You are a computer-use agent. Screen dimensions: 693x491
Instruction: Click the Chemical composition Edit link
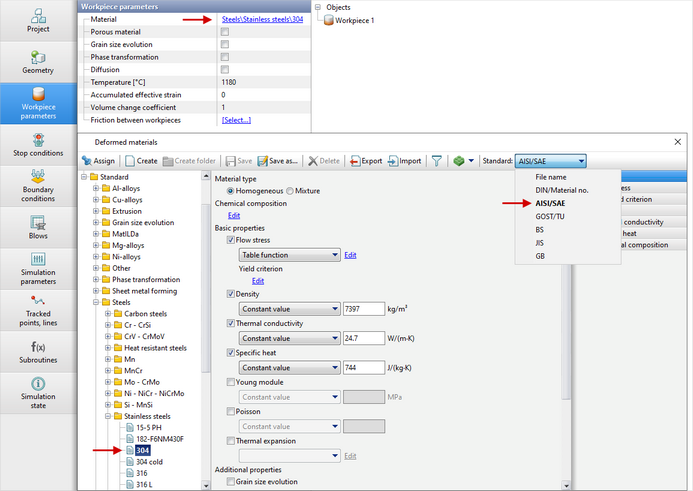point(234,215)
